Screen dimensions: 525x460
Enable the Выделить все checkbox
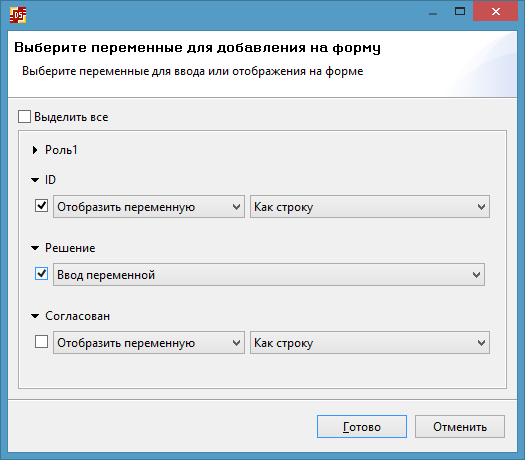click(24, 117)
